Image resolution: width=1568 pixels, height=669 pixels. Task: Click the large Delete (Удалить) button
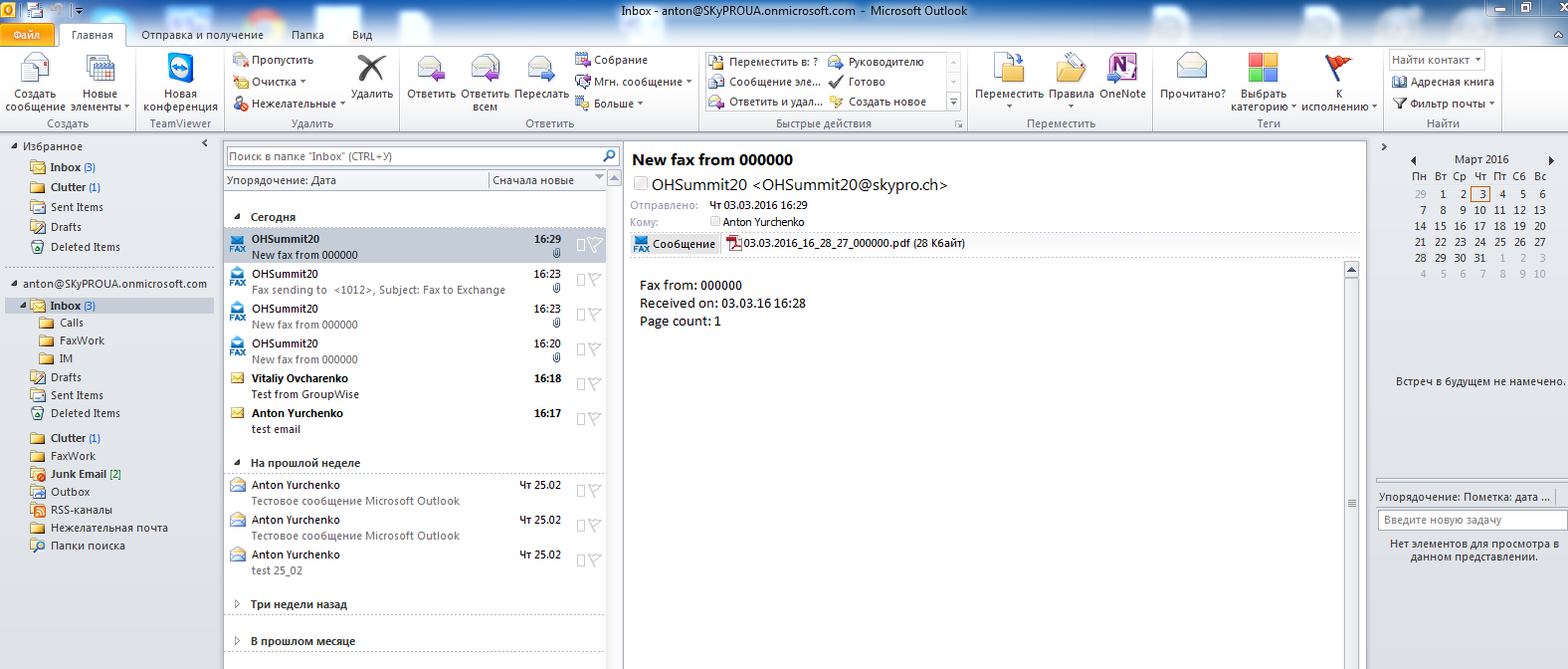371,78
